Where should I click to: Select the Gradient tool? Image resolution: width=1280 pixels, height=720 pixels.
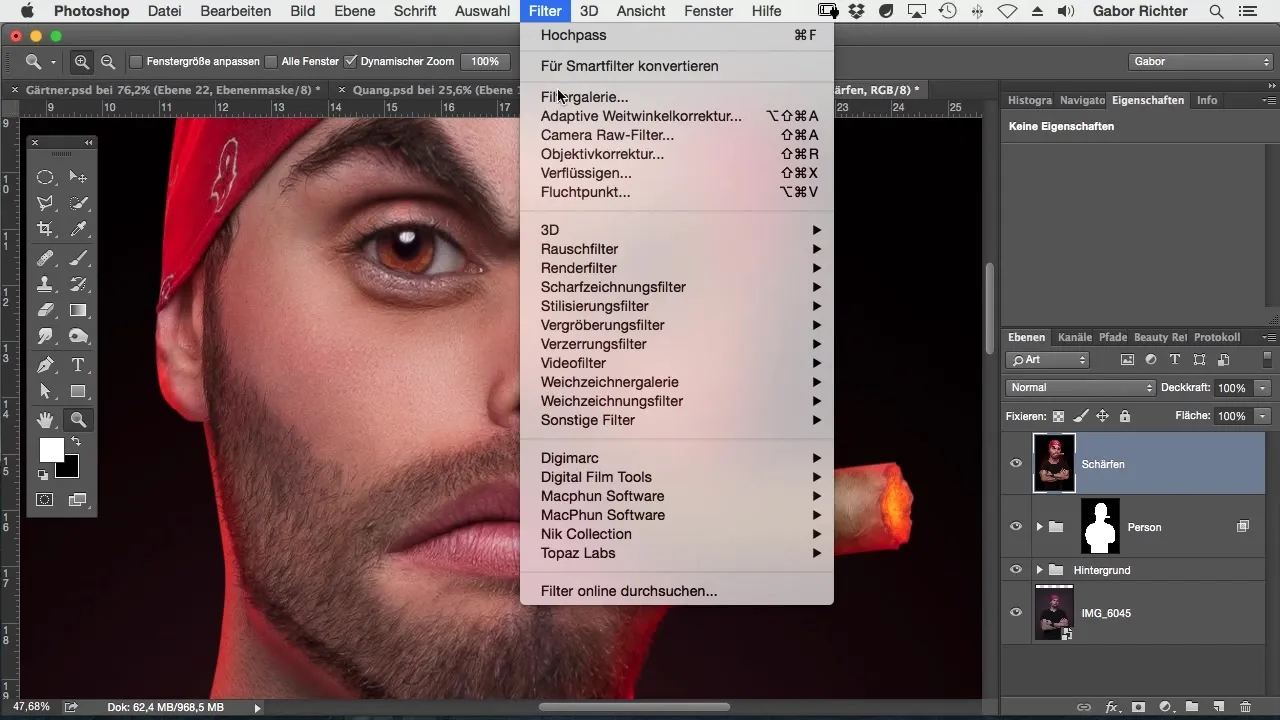pyautogui.click(x=78, y=311)
